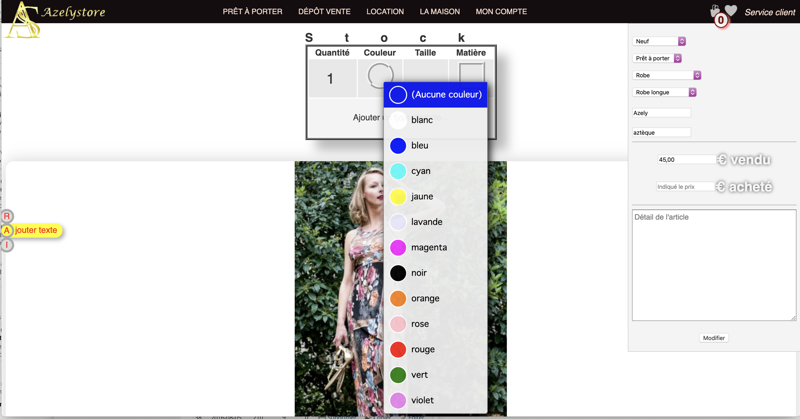Select 'LOCATION' in the top navigation
Image resolution: width=800 pixels, height=419 pixels.
(385, 12)
